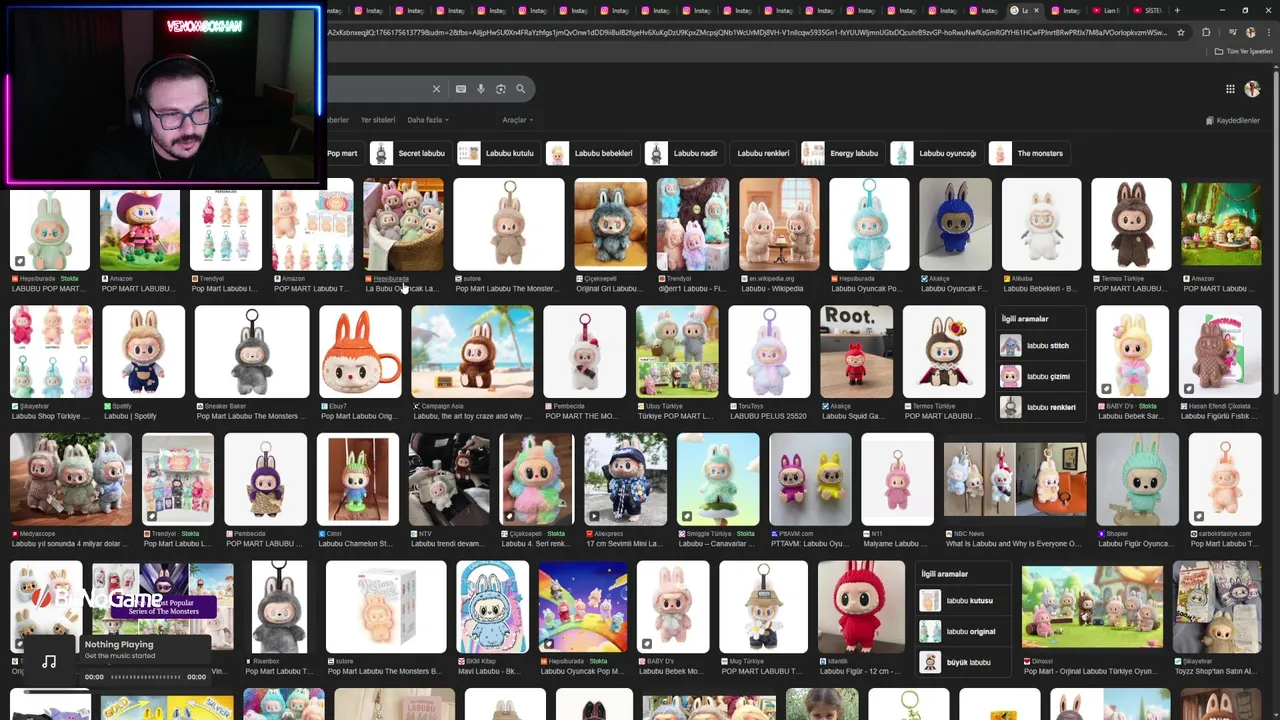Image resolution: width=1280 pixels, height=720 pixels.
Task: Select the Labubu oyuncağı chip
Action: click(x=935, y=153)
